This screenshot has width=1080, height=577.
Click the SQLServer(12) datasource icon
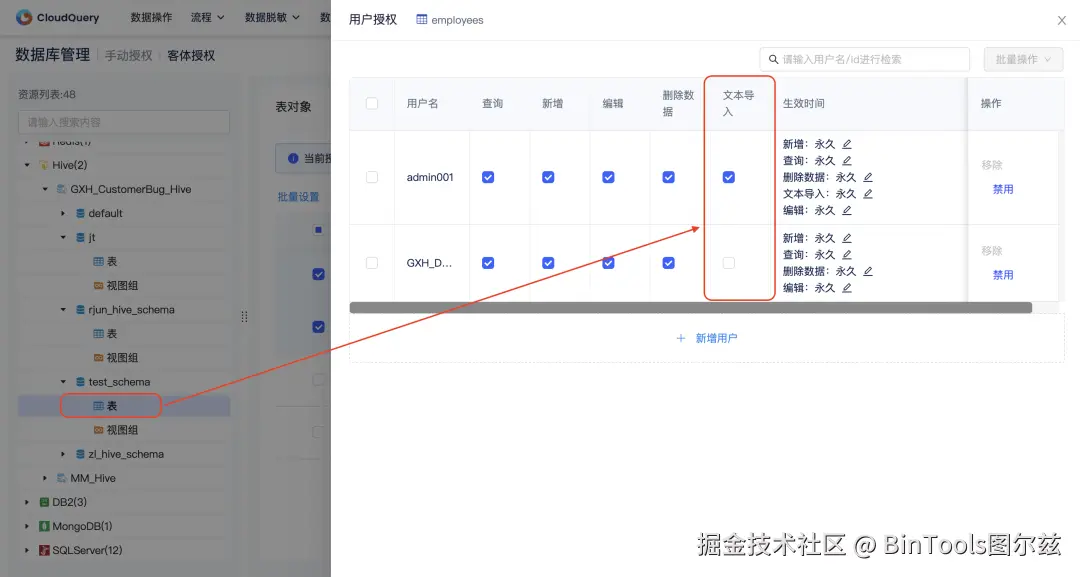tap(44, 550)
